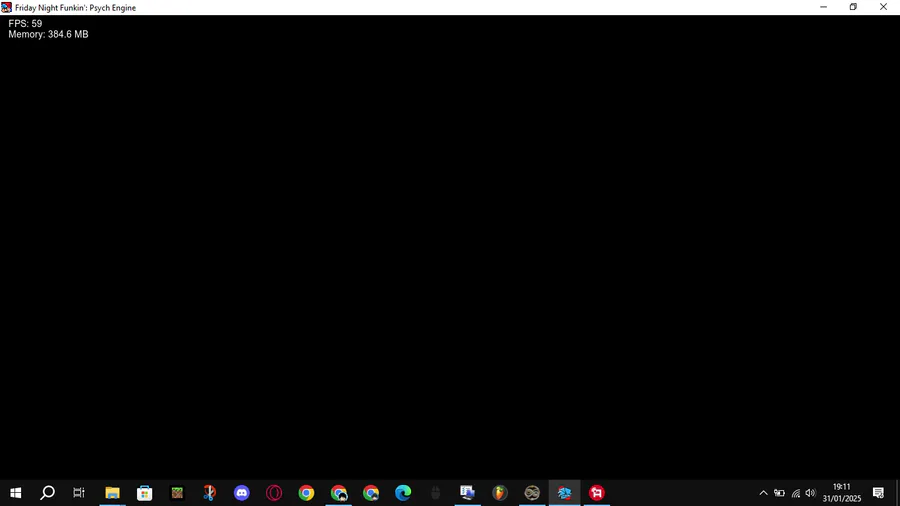Click the 'FPS: 59' counter text
This screenshot has height=506, width=900.
pyautogui.click(x=25, y=24)
